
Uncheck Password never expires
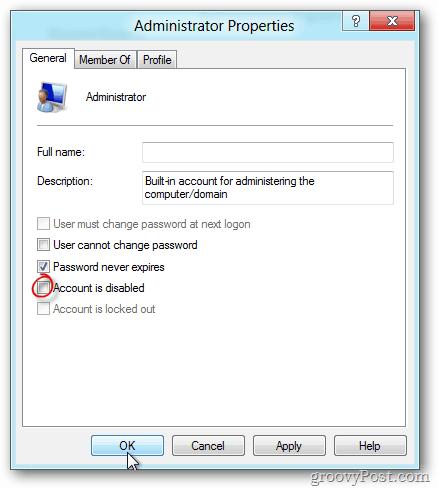[x=43, y=266]
